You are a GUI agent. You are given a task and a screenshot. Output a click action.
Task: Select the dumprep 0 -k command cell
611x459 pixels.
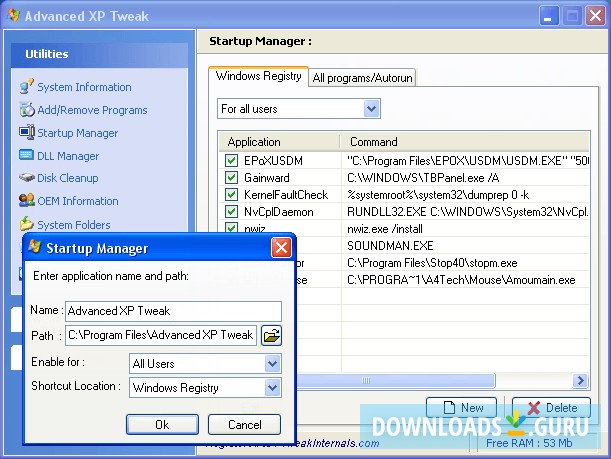tap(465, 195)
